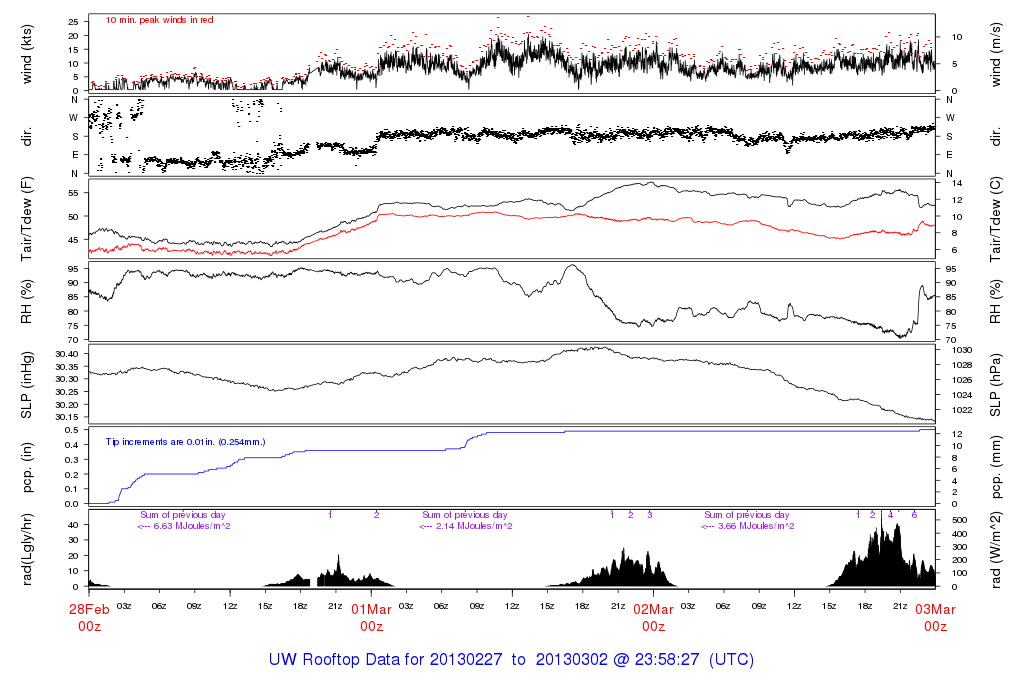Image resolution: width=1024 pixels, height=700 pixels.
Task: Click the "UW Rooftop Data for 20130227" title
Action: pyautogui.click(x=386, y=660)
